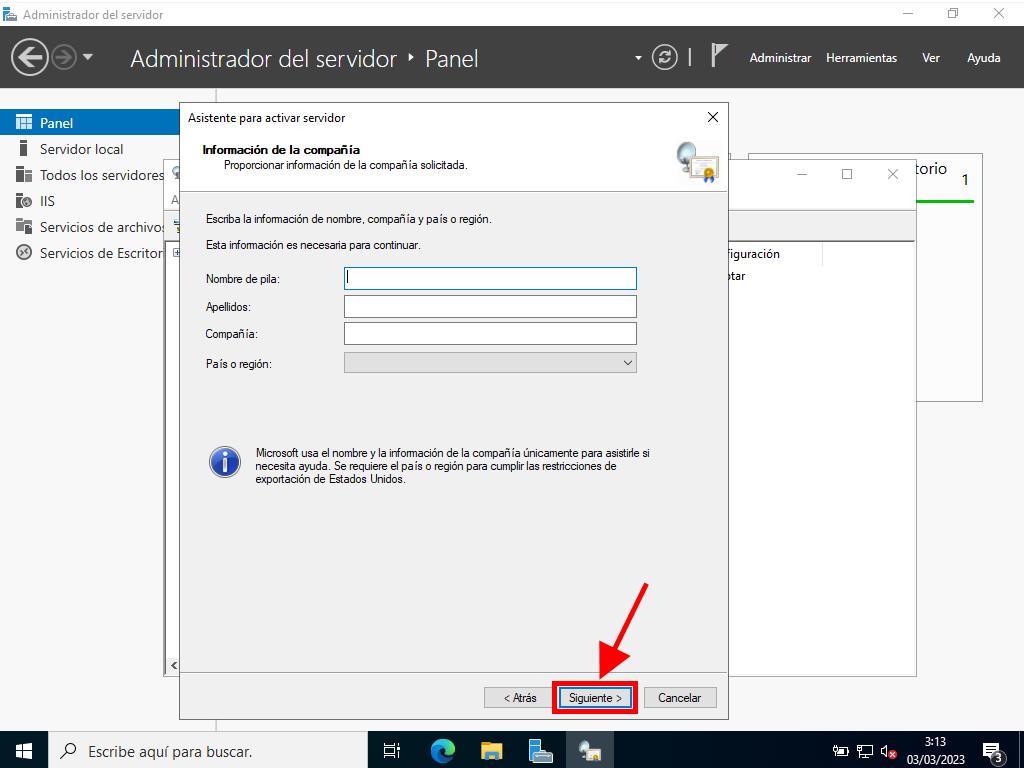Click the back navigation arrow in header

29,57
